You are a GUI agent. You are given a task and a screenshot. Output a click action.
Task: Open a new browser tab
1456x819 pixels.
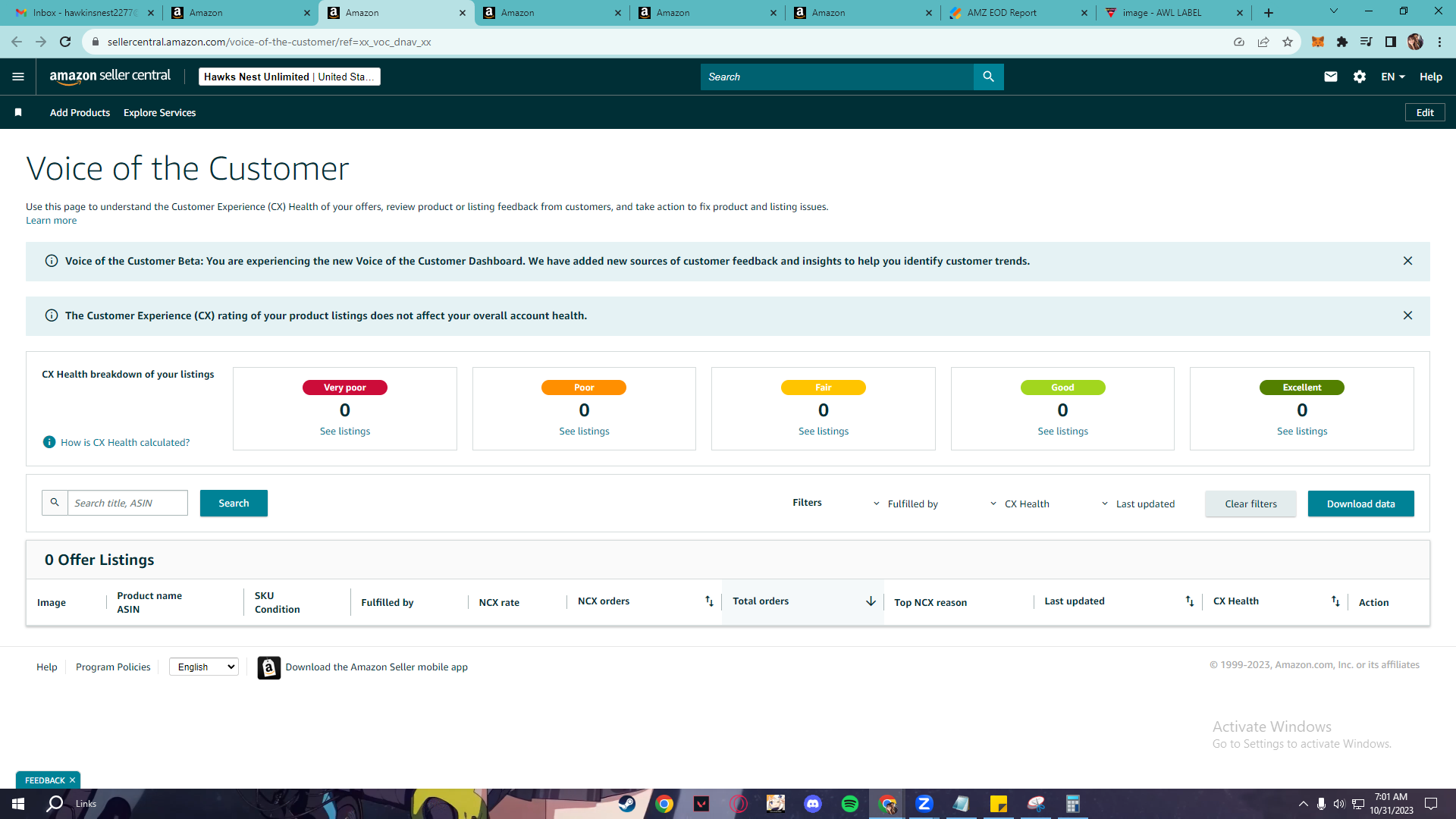1269,13
